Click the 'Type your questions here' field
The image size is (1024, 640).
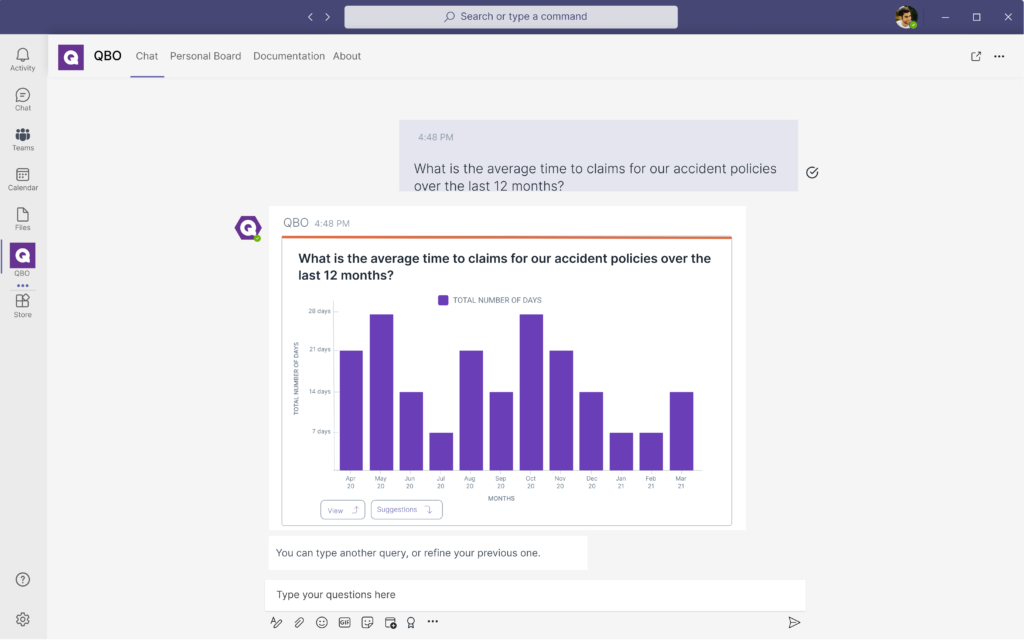(535, 595)
